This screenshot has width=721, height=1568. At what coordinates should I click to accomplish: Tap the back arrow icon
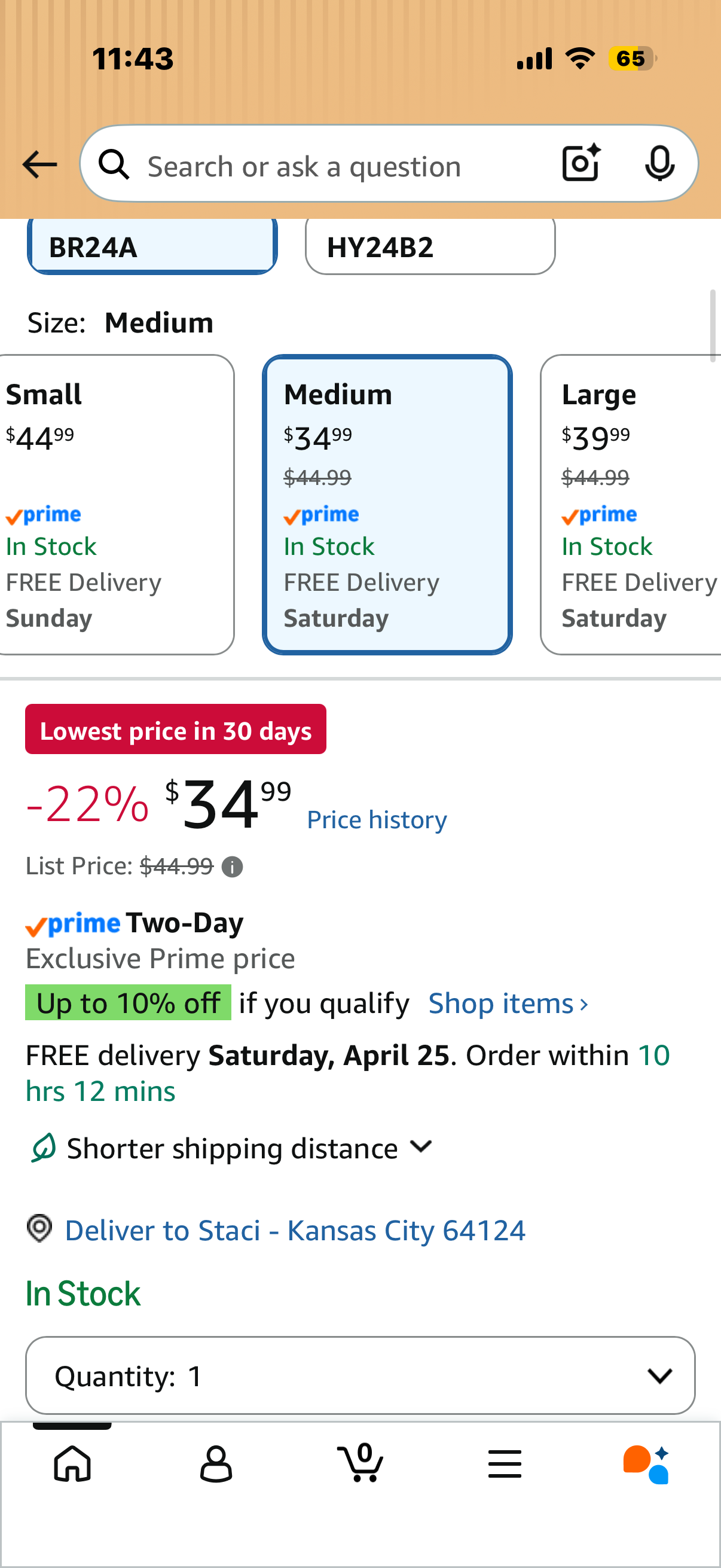(x=39, y=165)
